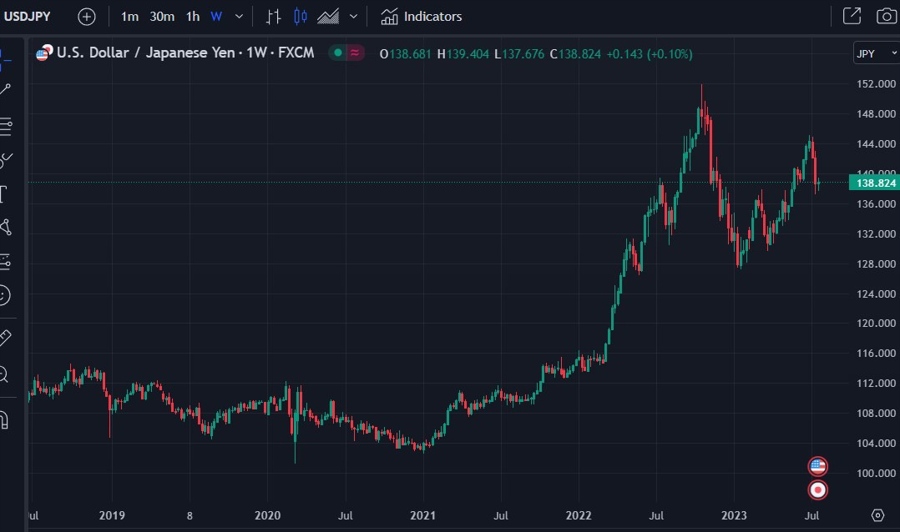Click the 100.000 price scale label
Screen dimensions: 900x532
click(876, 473)
